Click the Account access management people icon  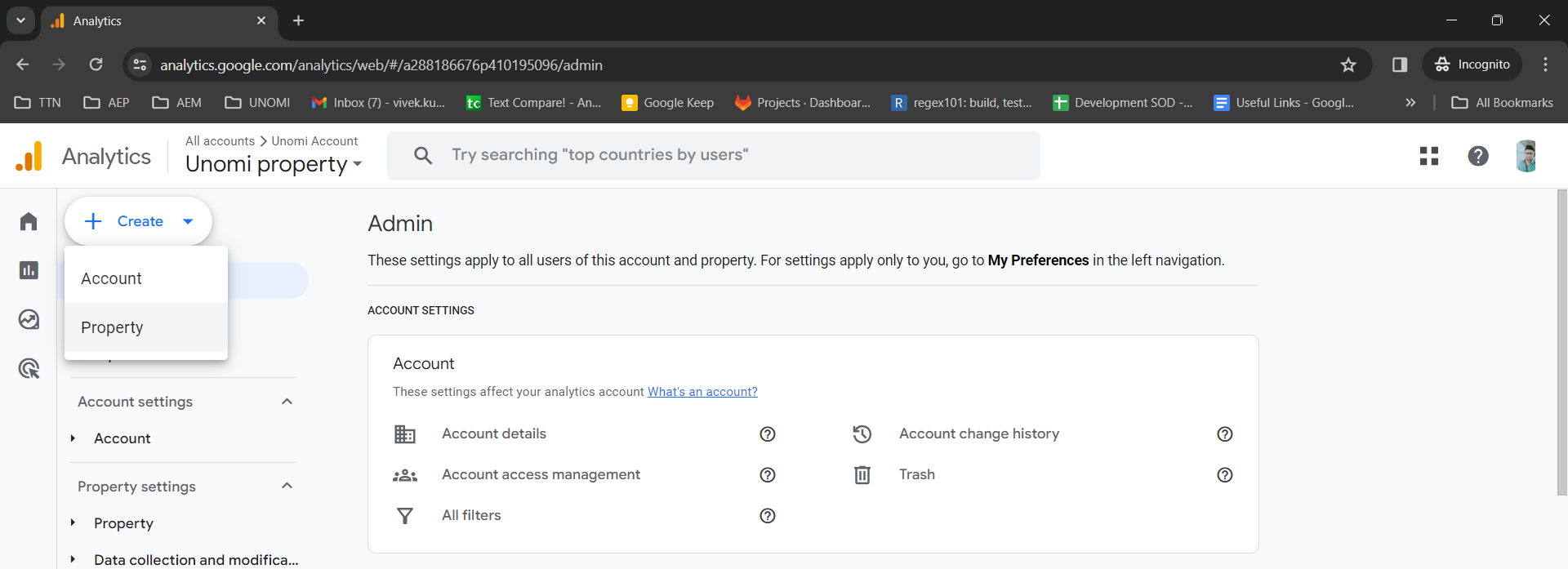pyautogui.click(x=405, y=475)
